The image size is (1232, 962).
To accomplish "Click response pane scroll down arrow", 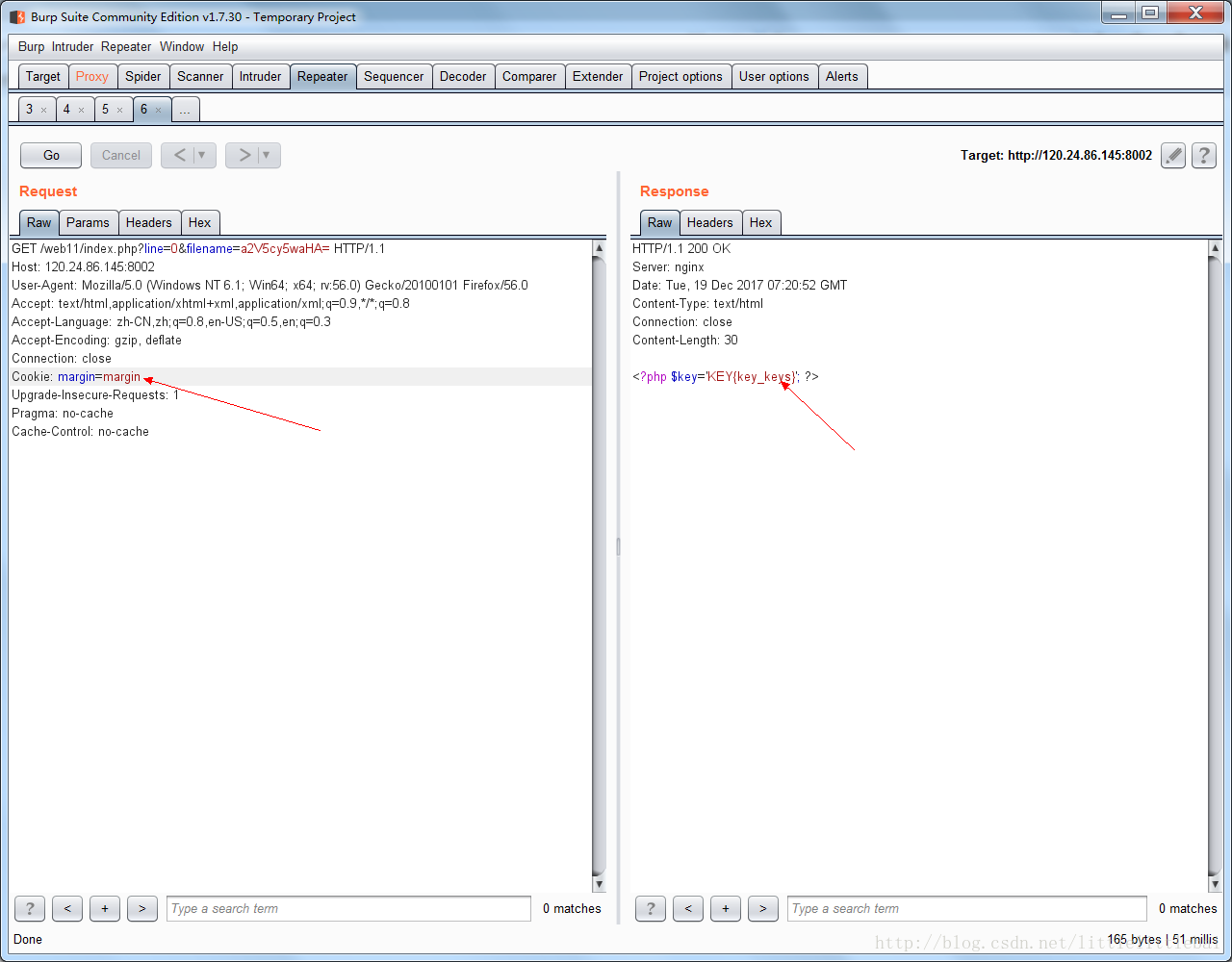I will point(1215,884).
